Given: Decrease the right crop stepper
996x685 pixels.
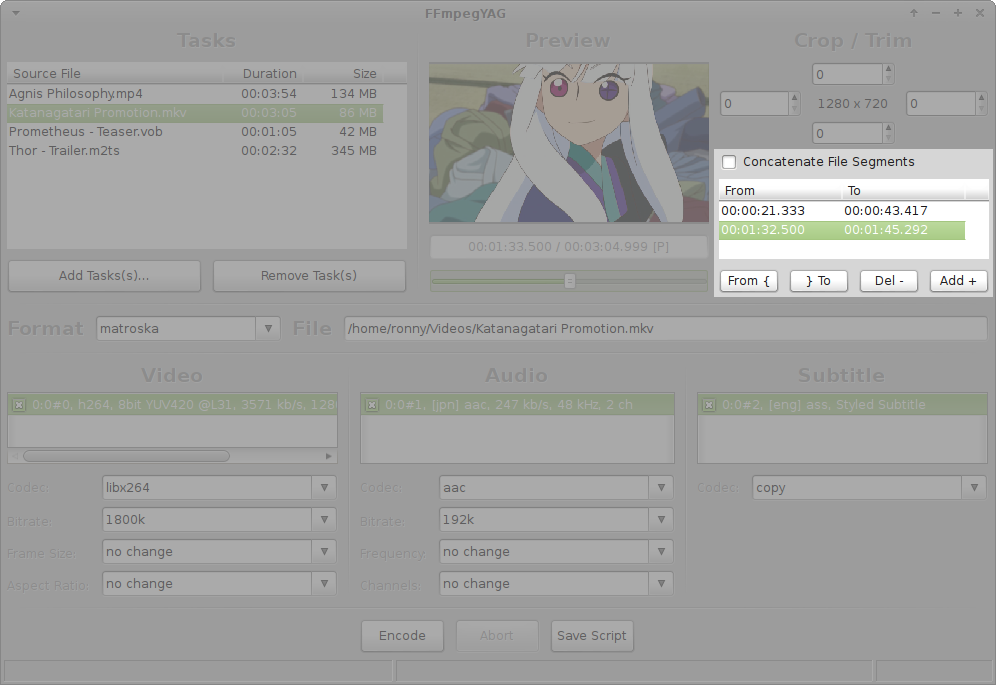Looking at the screenshot, I should point(981,109).
